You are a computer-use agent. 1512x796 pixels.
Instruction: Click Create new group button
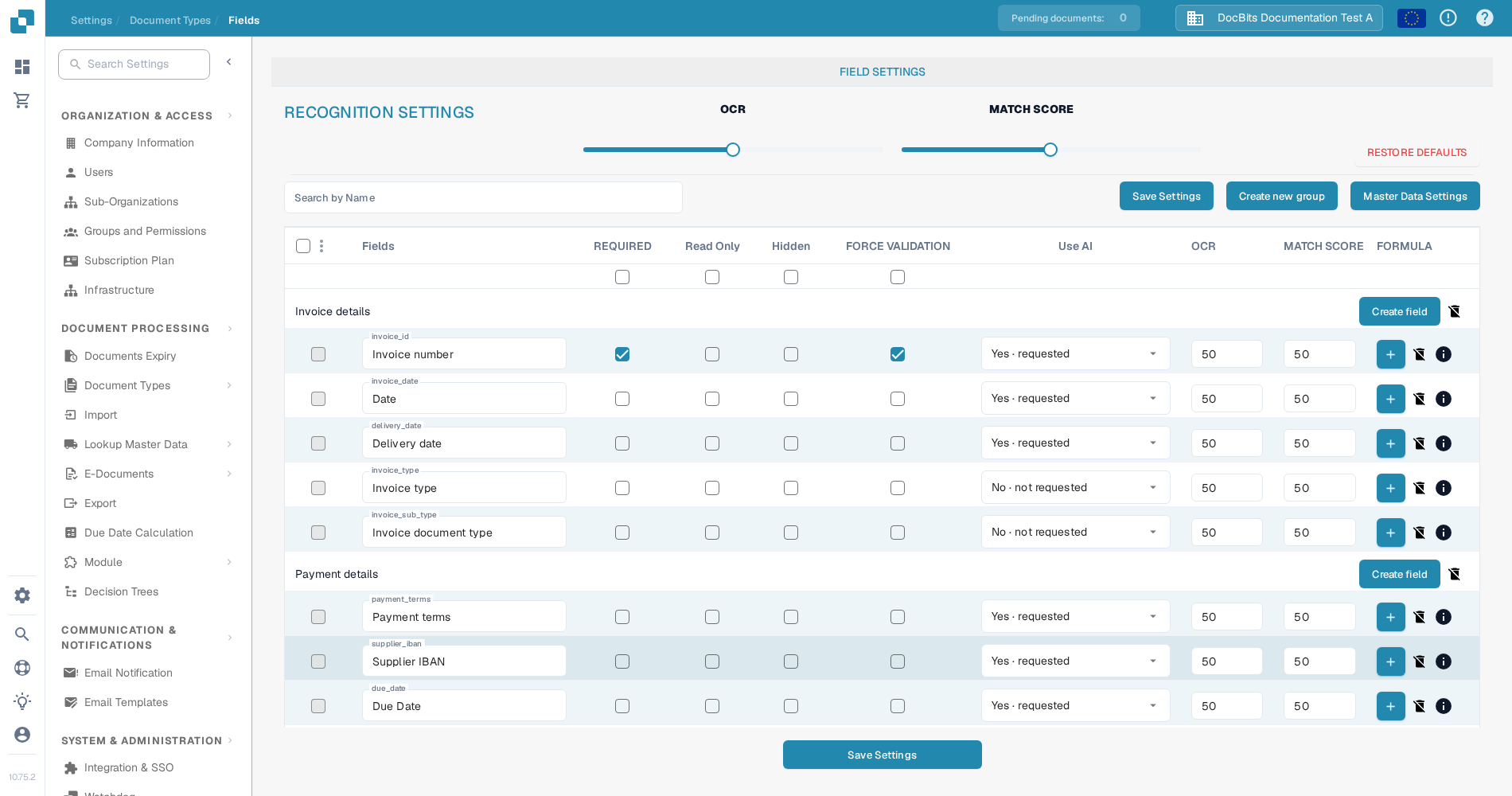tap(1282, 196)
